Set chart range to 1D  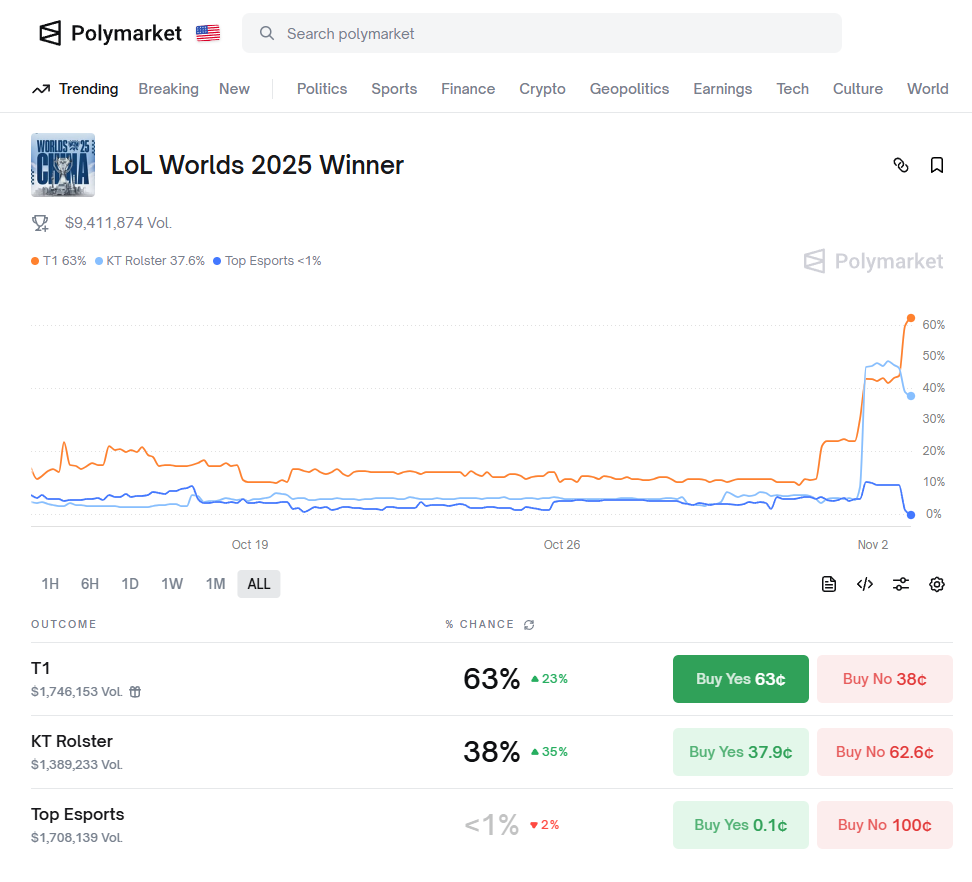[130, 584]
